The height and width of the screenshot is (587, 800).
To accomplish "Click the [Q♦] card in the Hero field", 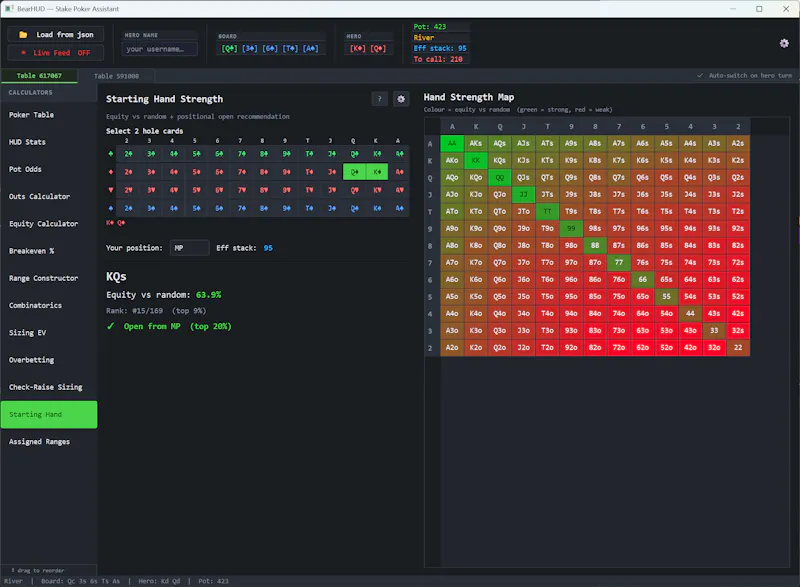I will coord(378,48).
